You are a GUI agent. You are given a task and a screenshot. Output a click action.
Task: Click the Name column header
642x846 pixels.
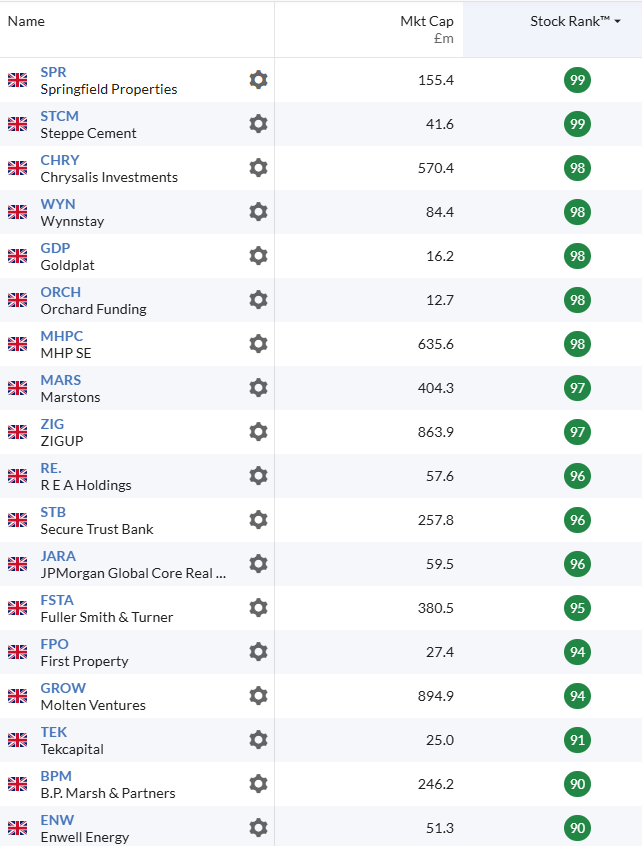coord(26,21)
